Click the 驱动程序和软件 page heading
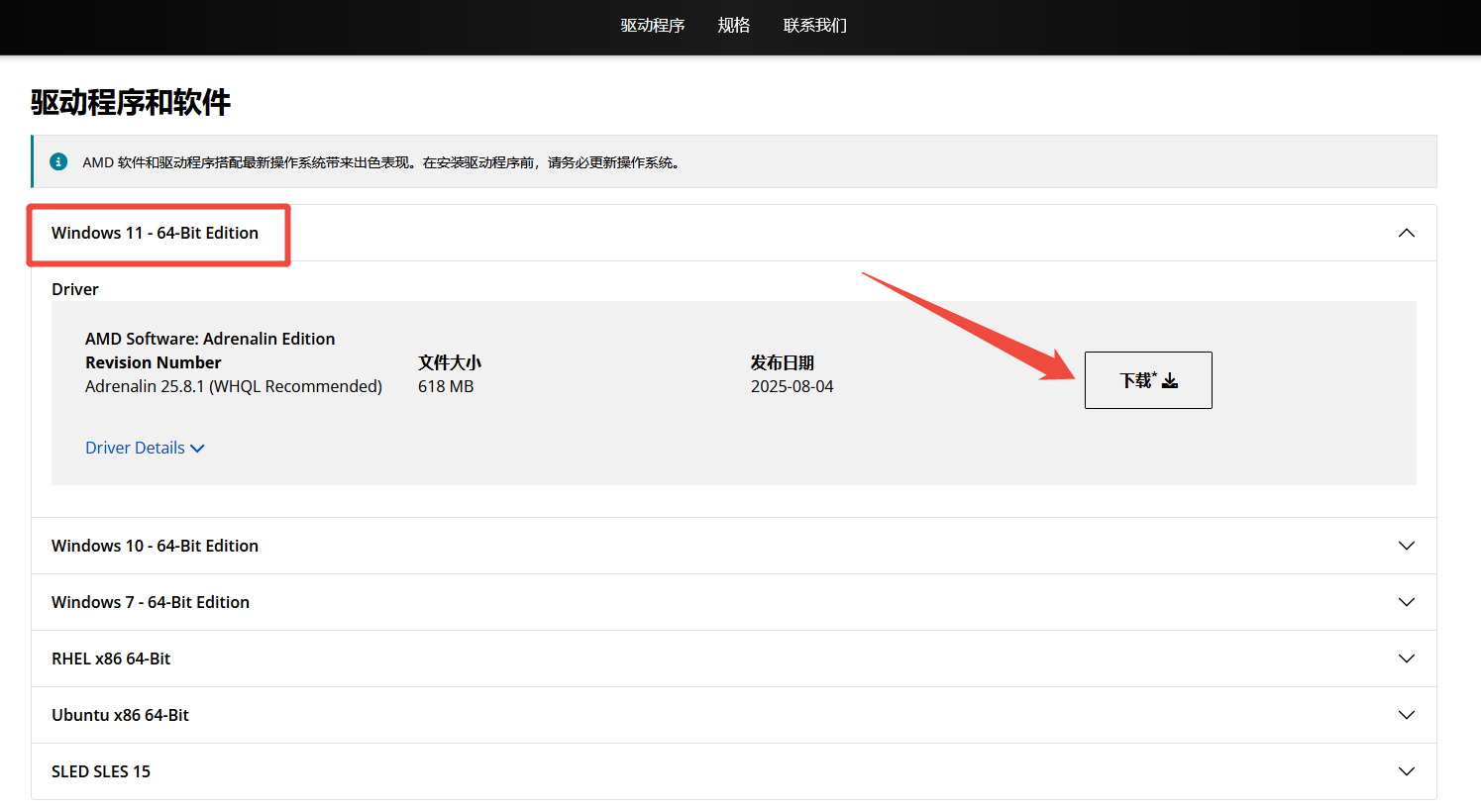Viewport: 1481px width, 812px height. (x=131, y=102)
